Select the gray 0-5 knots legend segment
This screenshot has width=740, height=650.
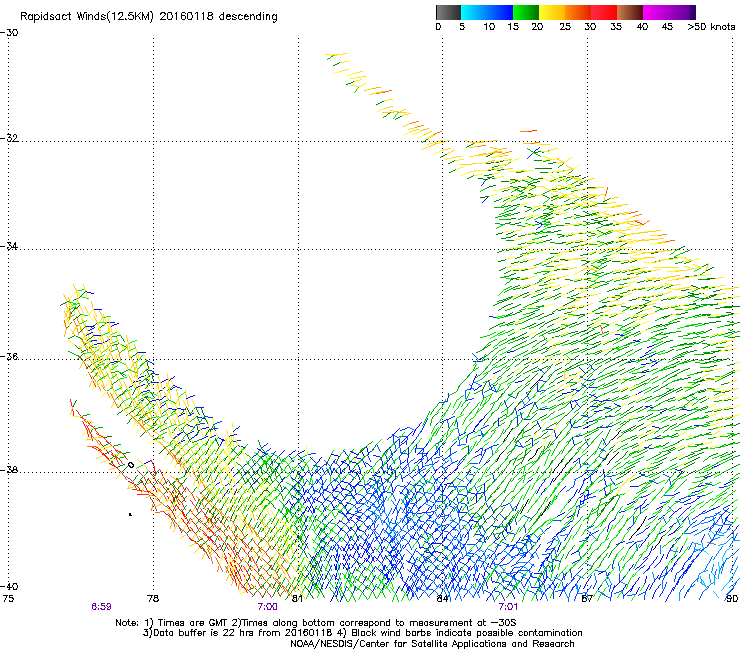pyautogui.click(x=448, y=12)
